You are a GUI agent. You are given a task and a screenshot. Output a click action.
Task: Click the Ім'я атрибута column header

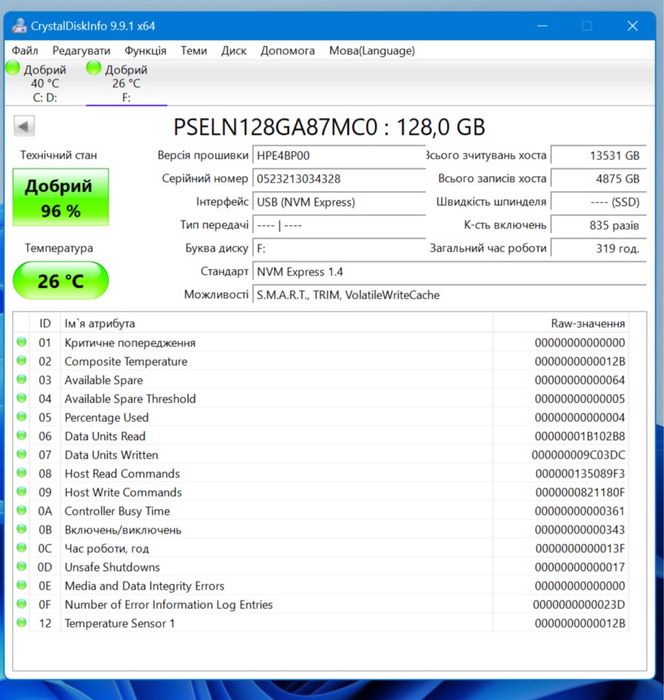pyautogui.click(x=276, y=323)
